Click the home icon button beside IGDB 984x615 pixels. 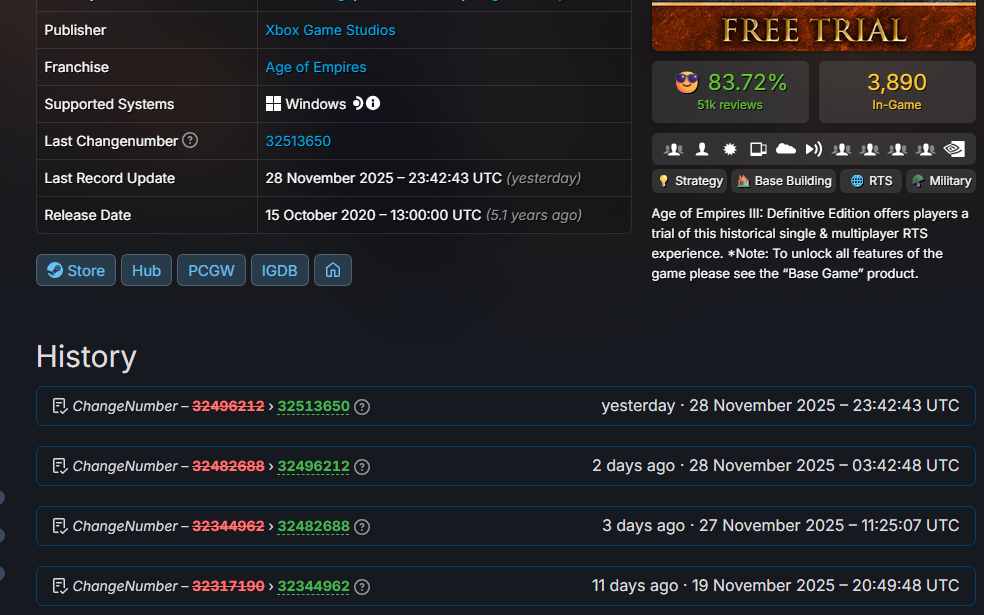tap(333, 270)
